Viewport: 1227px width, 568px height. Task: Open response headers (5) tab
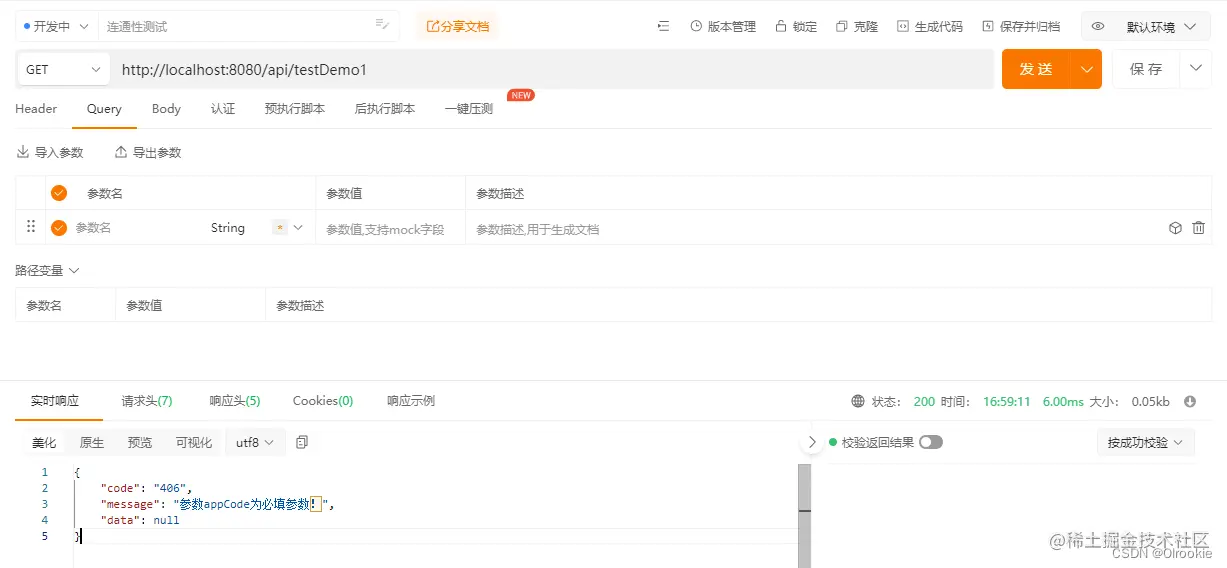point(235,401)
